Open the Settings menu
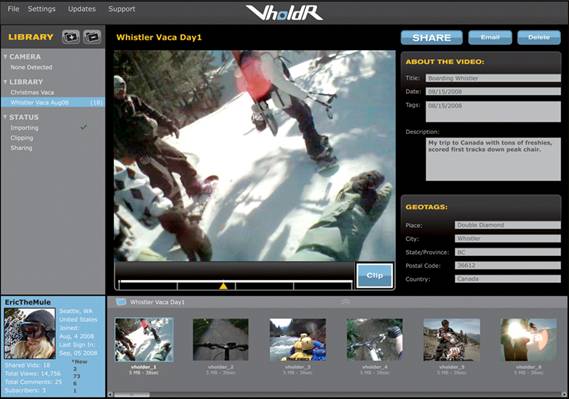The image size is (569, 399). click(x=41, y=9)
